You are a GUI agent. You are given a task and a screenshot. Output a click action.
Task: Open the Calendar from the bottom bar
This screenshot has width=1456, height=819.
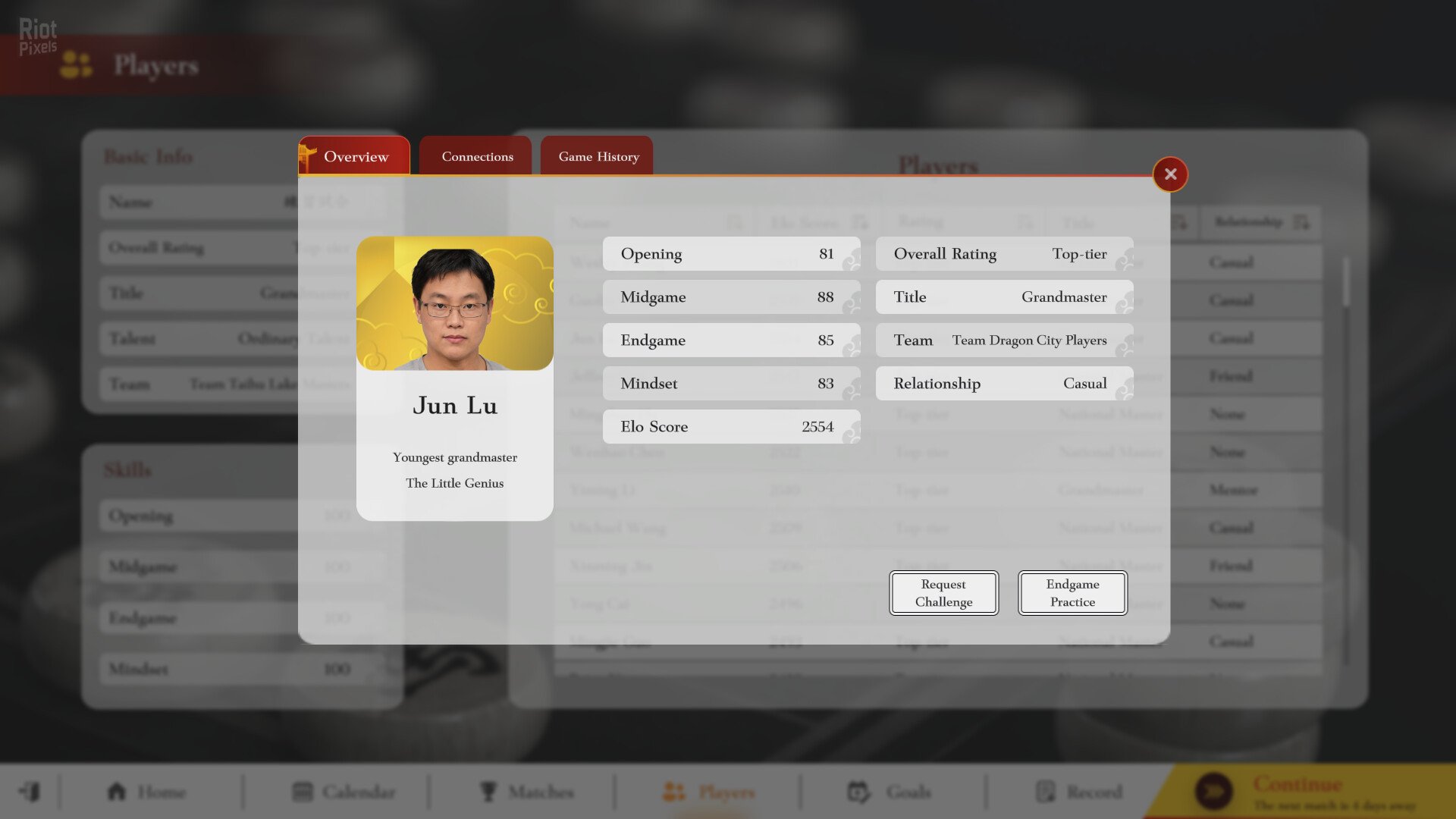pyautogui.click(x=302, y=792)
